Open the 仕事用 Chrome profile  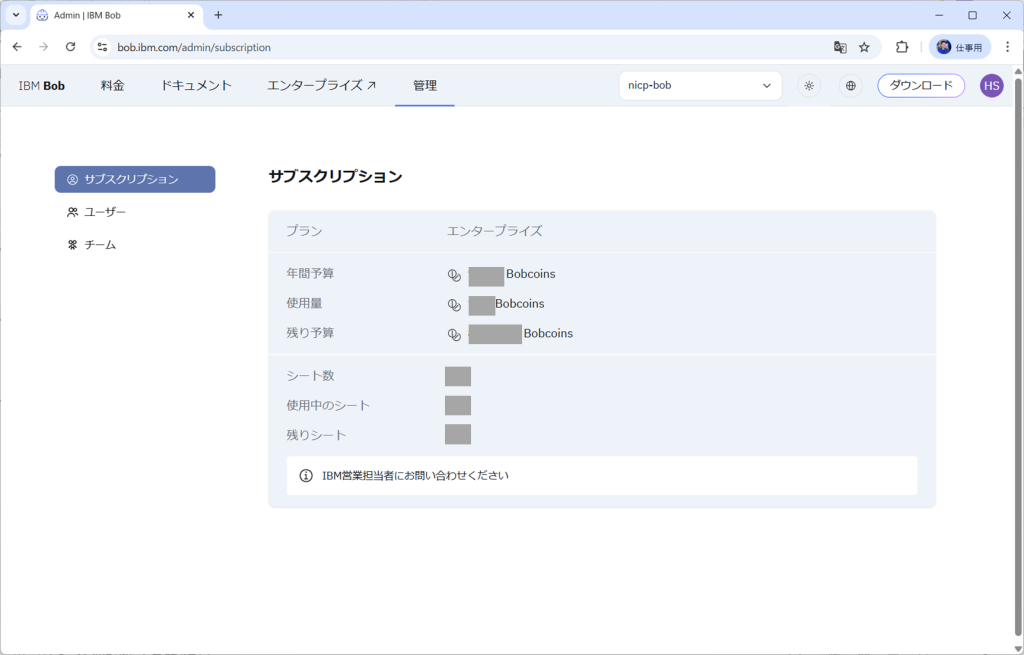[x=959, y=47]
